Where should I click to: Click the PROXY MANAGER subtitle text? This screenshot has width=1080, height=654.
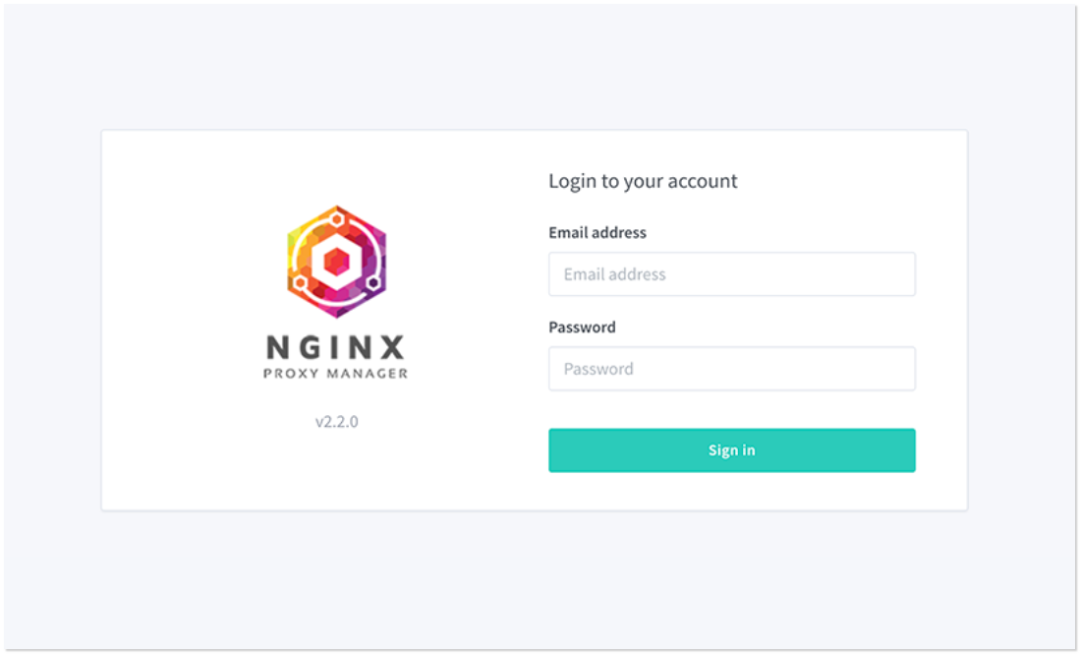336,374
